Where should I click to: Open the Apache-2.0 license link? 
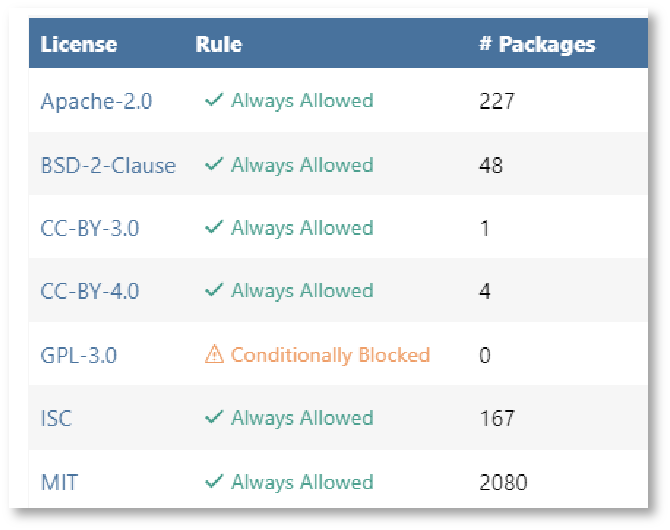point(96,102)
